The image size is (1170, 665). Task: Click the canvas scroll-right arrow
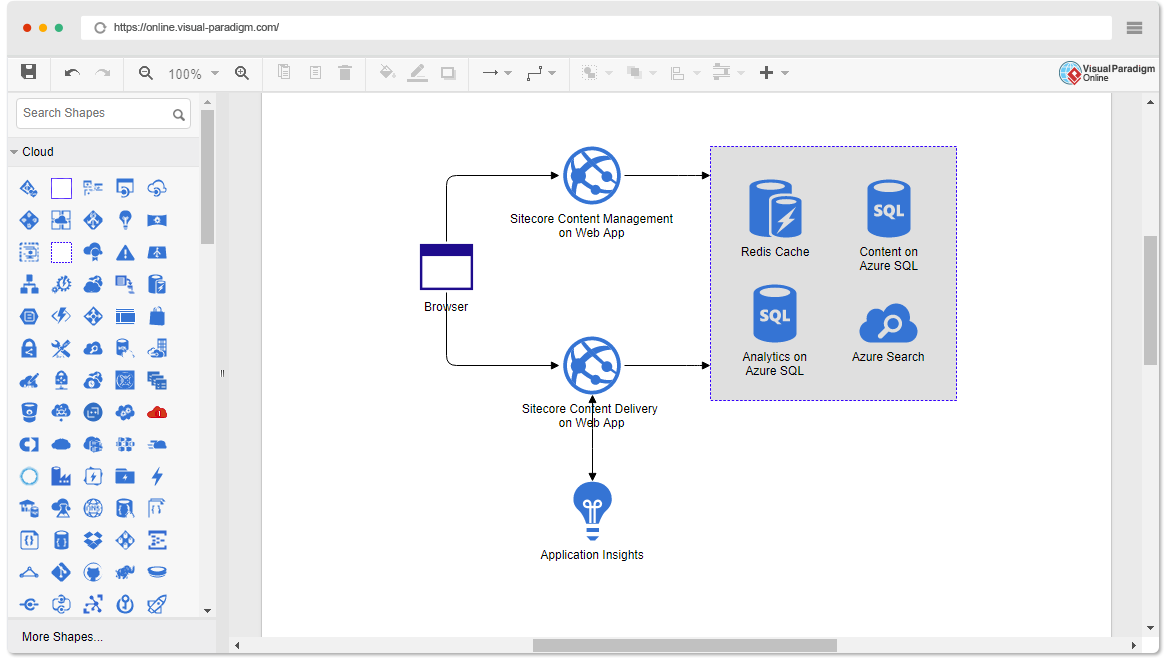pyautogui.click(x=1133, y=646)
